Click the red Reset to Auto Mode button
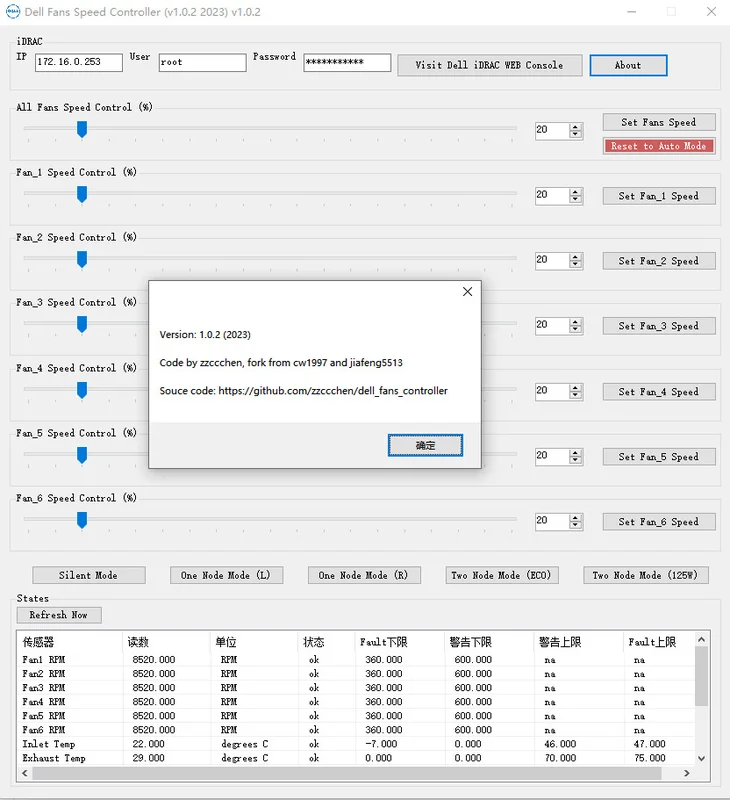Screen dimensions: 730x800 [x=659, y=146]
